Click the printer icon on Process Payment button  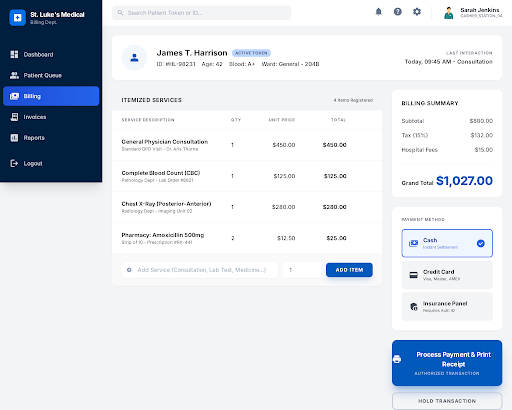click(397, 359)
